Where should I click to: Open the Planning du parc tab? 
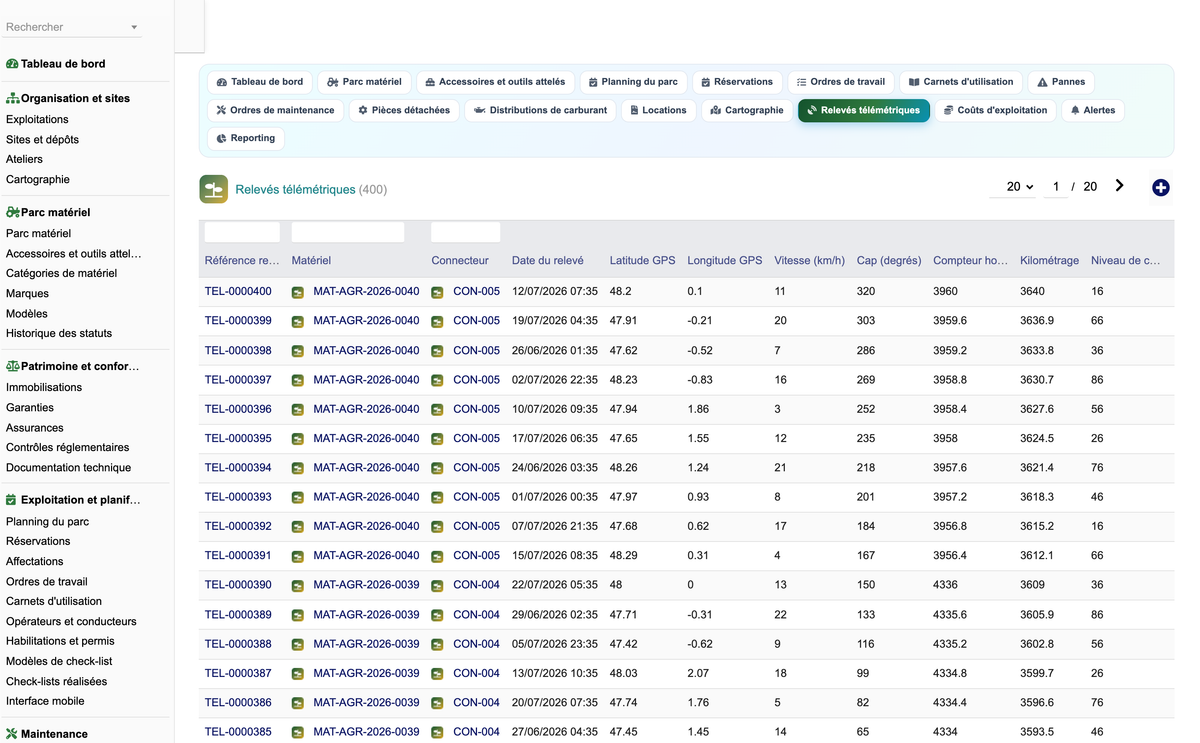(x=633, y=82)
